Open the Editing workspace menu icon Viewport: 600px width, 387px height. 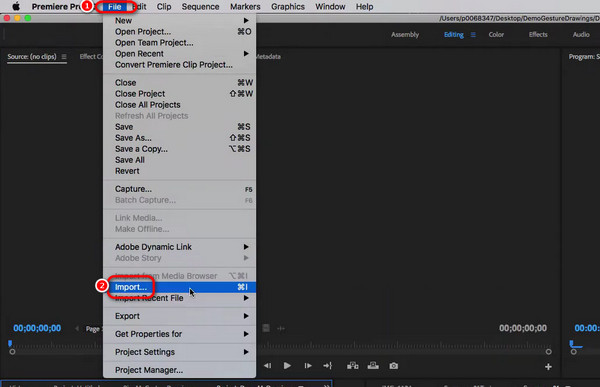tap(473, 34)
